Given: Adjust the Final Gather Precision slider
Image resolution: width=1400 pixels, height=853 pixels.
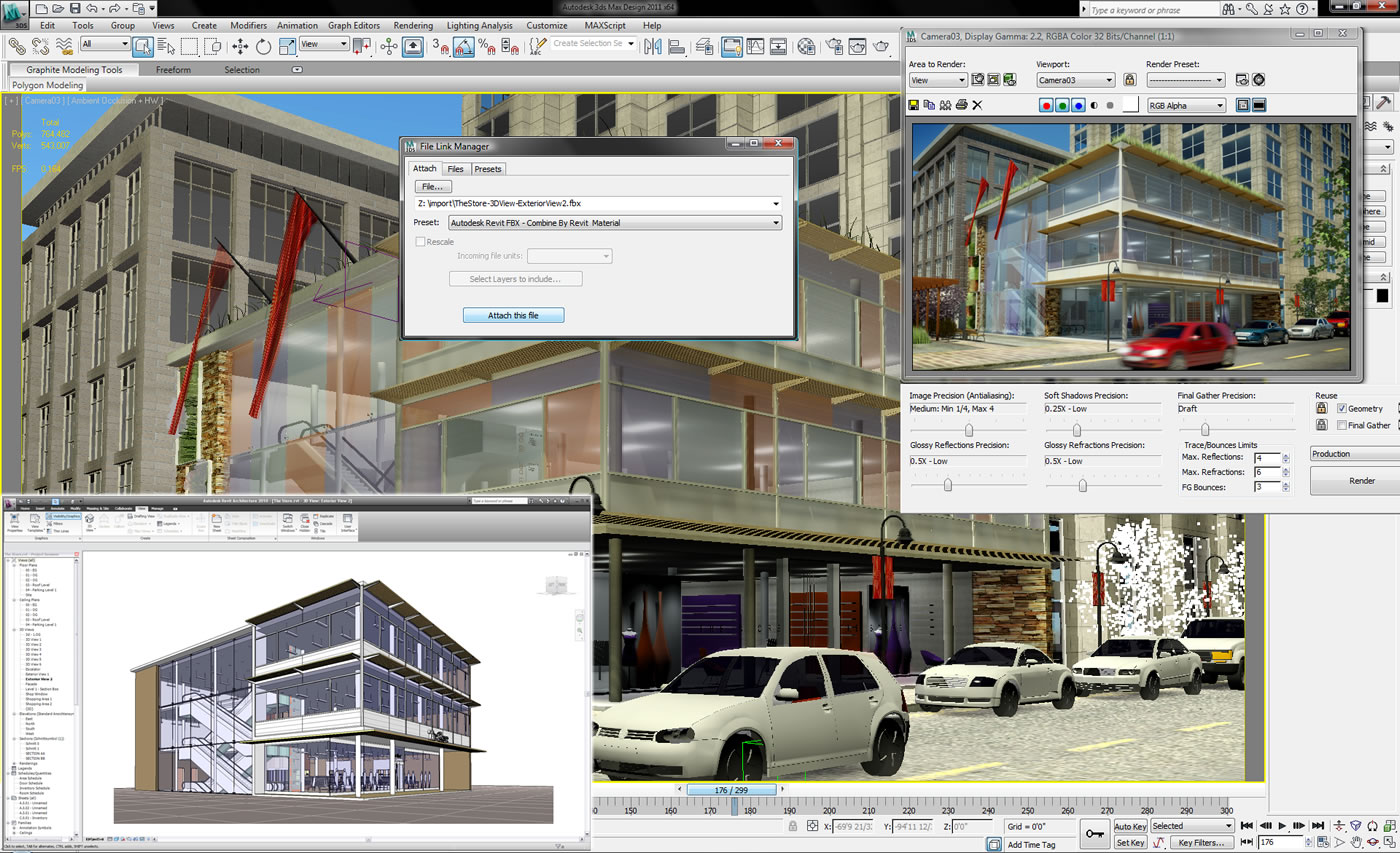Looking at the screenshot, I should click(x=1205, y=429).
